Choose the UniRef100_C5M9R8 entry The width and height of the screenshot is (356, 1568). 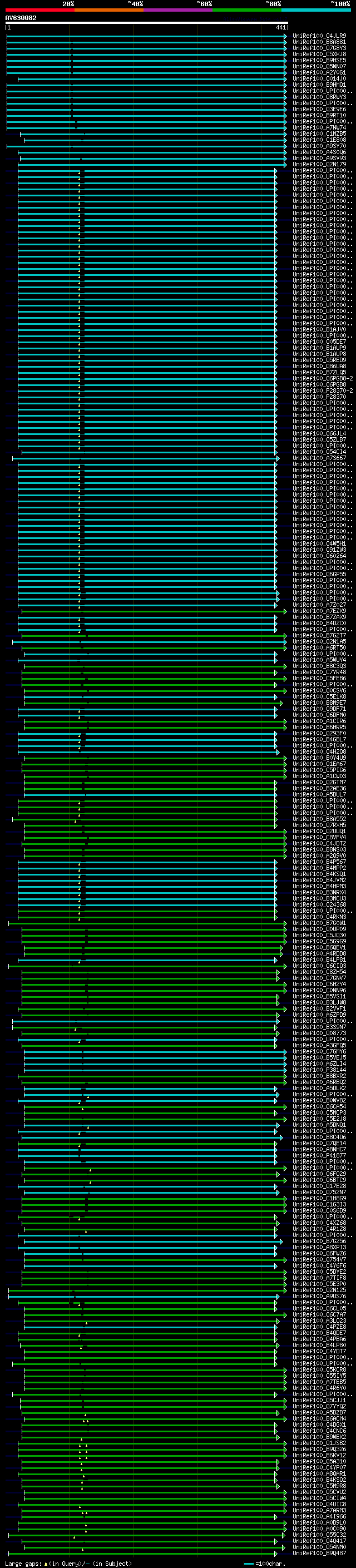tap(319, 1485)
